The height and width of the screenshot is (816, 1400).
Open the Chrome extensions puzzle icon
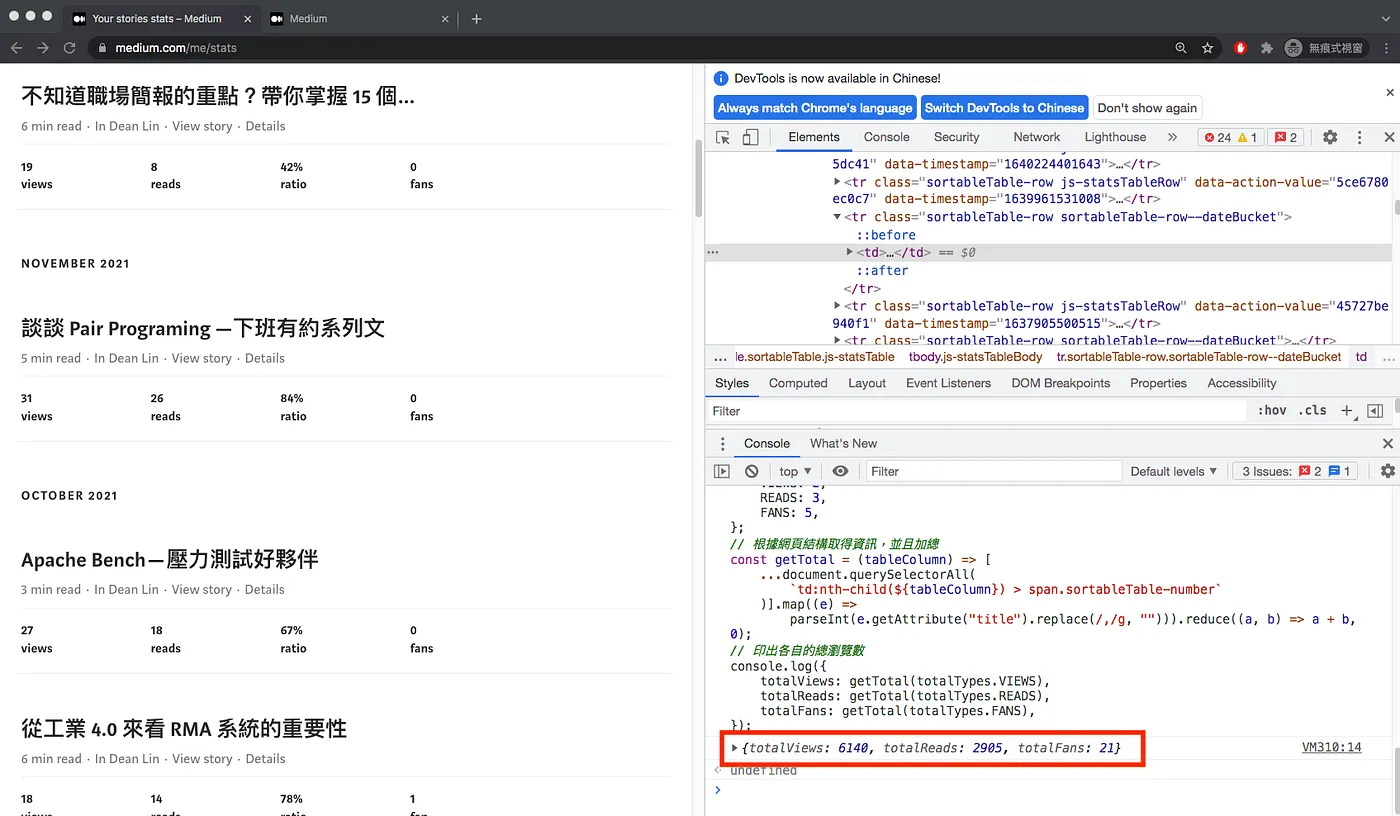pyautogui.click(x=1266, y=47)
